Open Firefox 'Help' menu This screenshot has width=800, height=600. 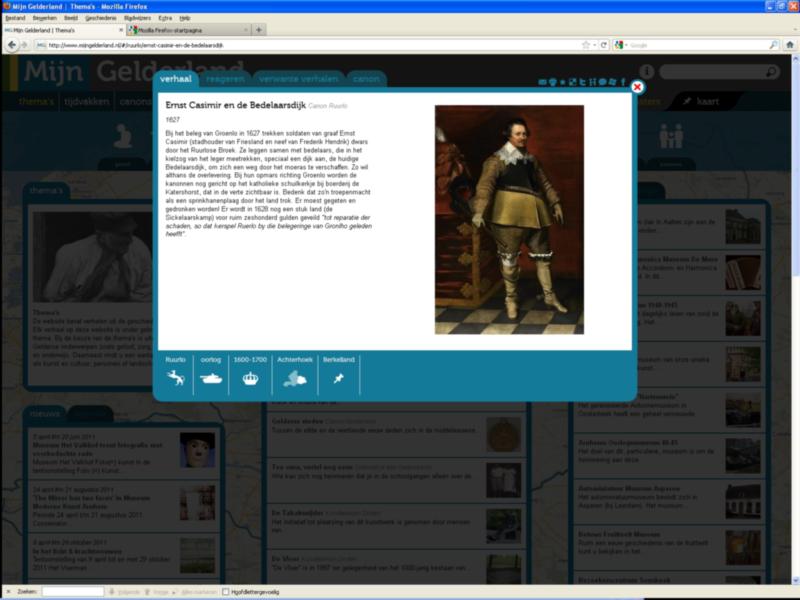[185, 18]
